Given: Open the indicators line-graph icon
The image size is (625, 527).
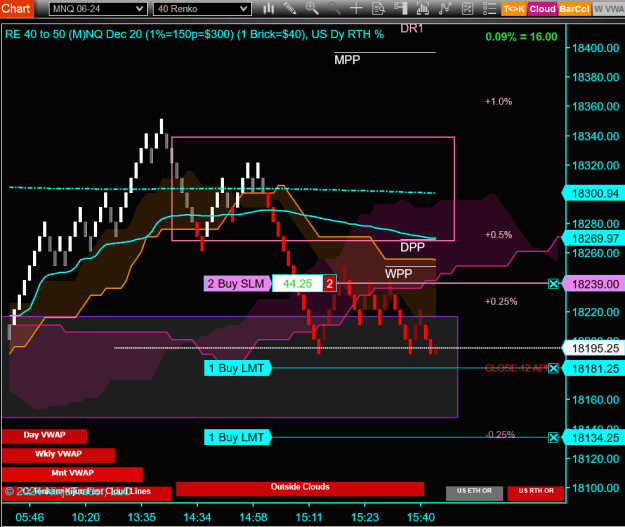Looking at the screenshot, I should pyautogui.click(x=445, y=8).
